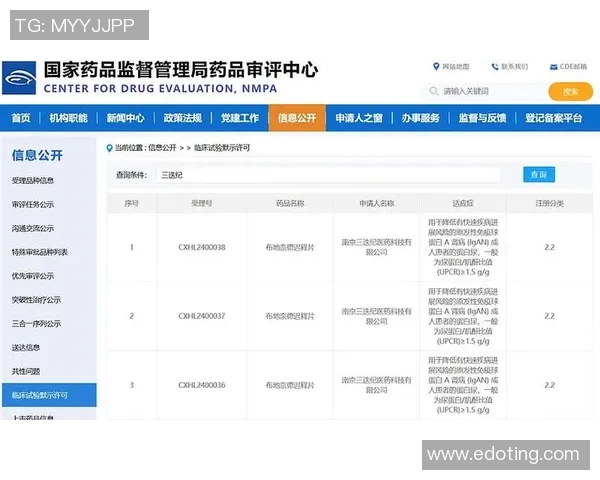The width and height of the screenshot is (600, 480).
Task: Click the CDE fish logo
Action: (x=19, y=78)
